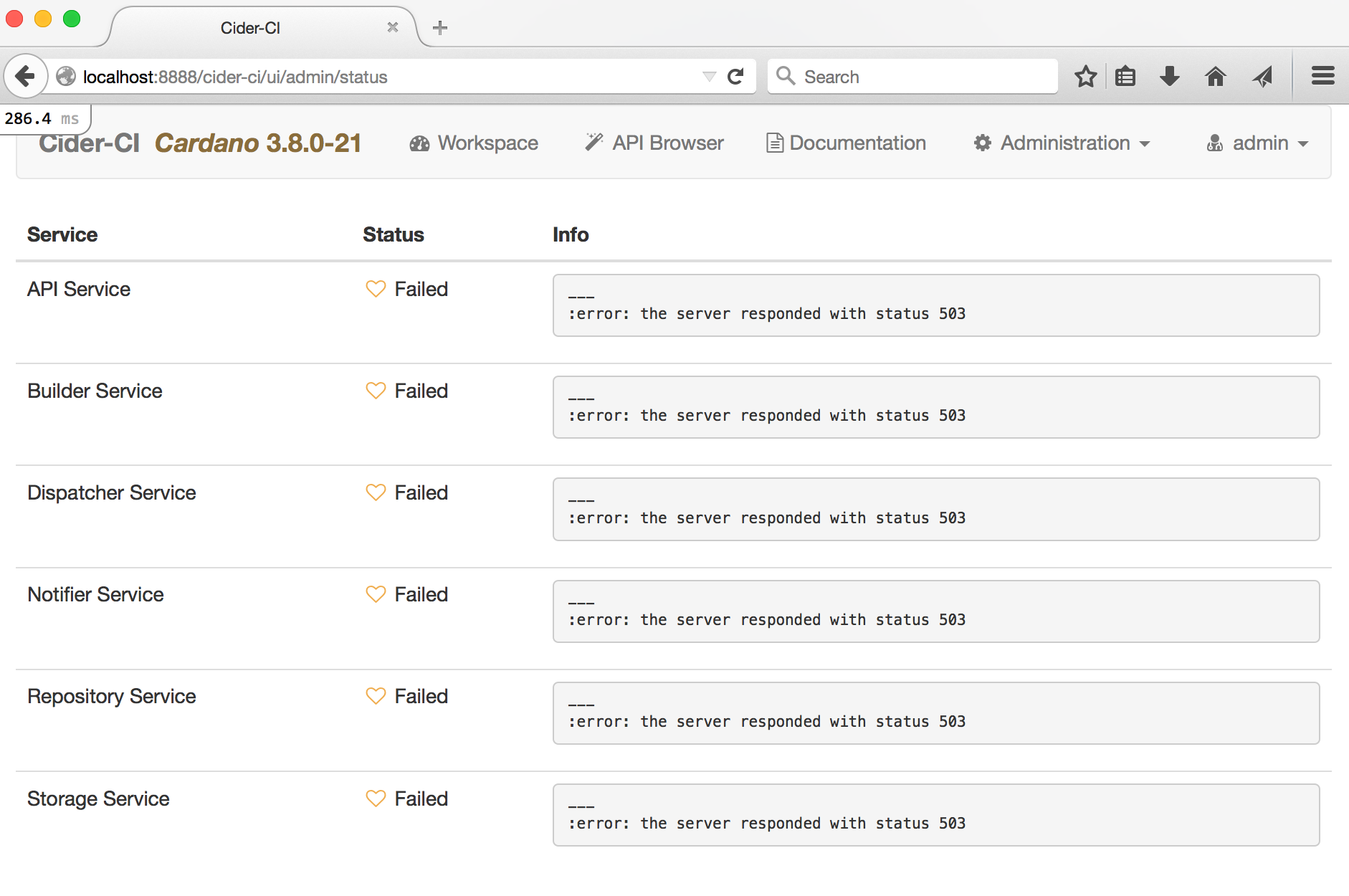This screenshot has height=896, width=1349.
Task: Open the admin user dropdown
Action: pos(1257,143)
